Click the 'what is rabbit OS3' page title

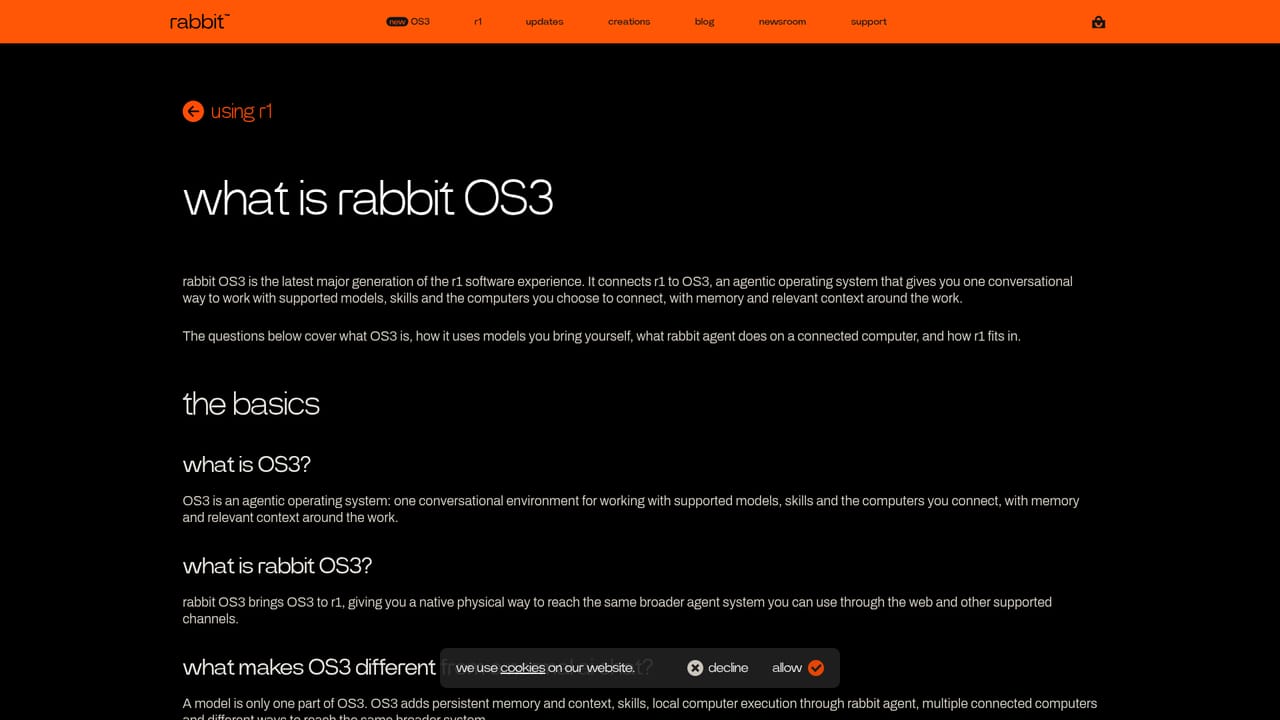pos(368,197)
